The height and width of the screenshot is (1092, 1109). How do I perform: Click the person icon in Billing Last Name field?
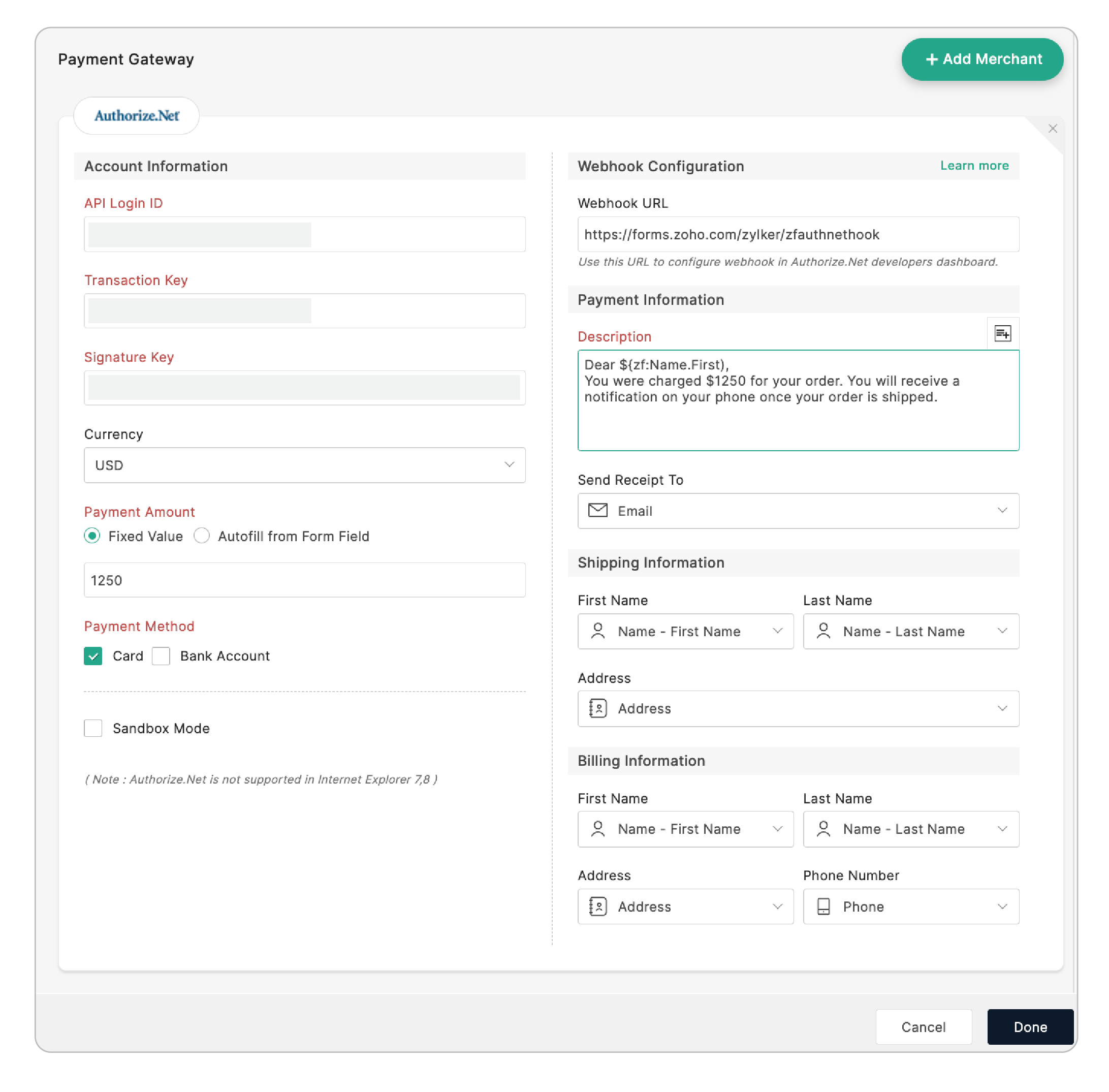pyautogui.click(x=824, y=829)
